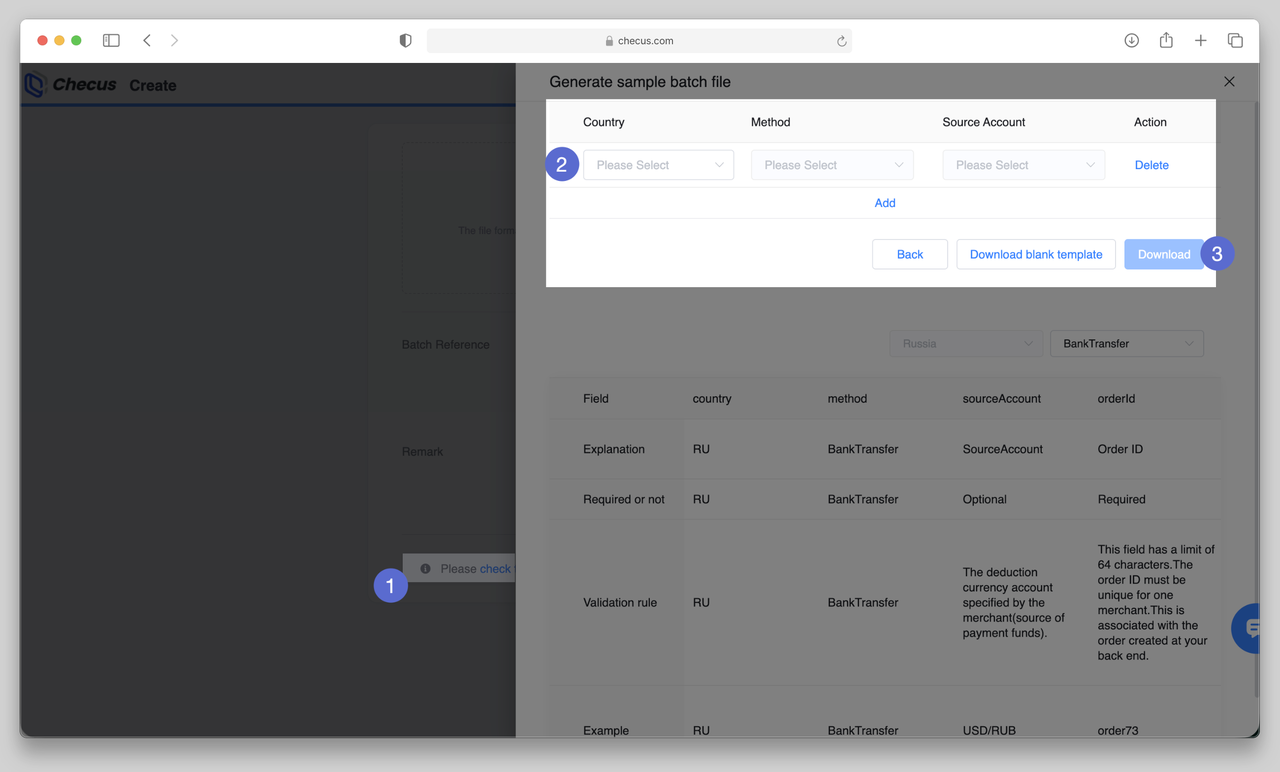Toggle the Safari sidebar icon
This screenshot has width=1280, height=772.
111,41
